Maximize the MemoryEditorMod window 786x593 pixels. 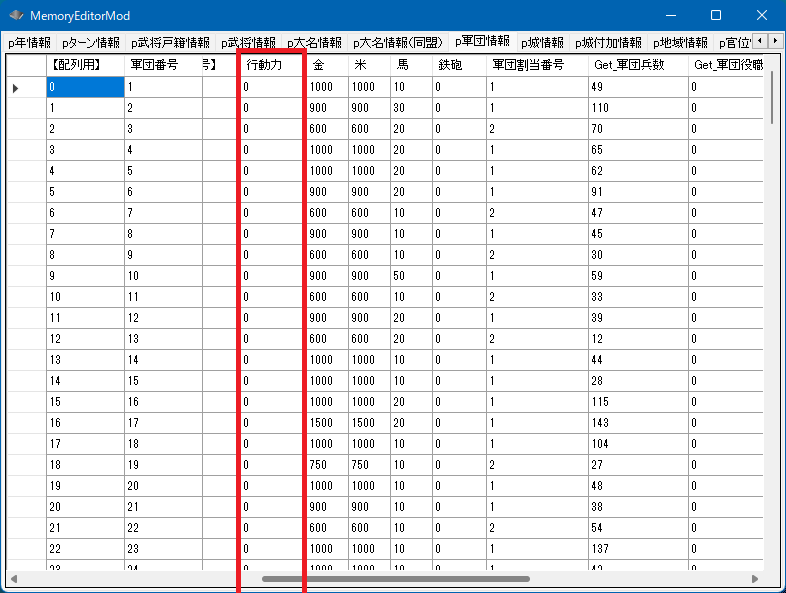click(716, 16)
